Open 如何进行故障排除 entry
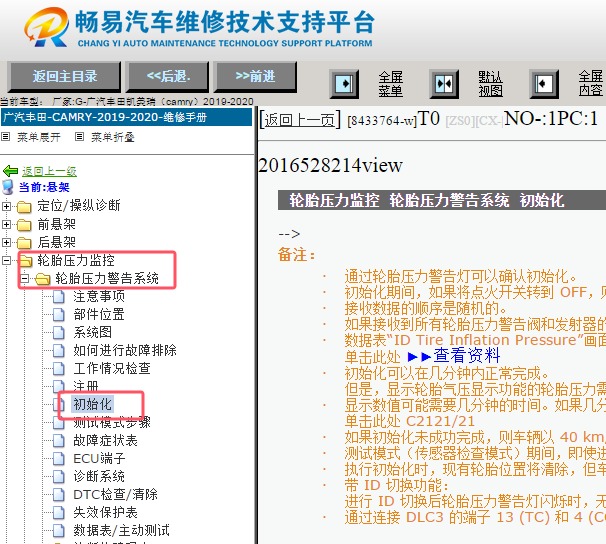Image resolution: width=606 pixels, height=544 pixels. [125, 350]
